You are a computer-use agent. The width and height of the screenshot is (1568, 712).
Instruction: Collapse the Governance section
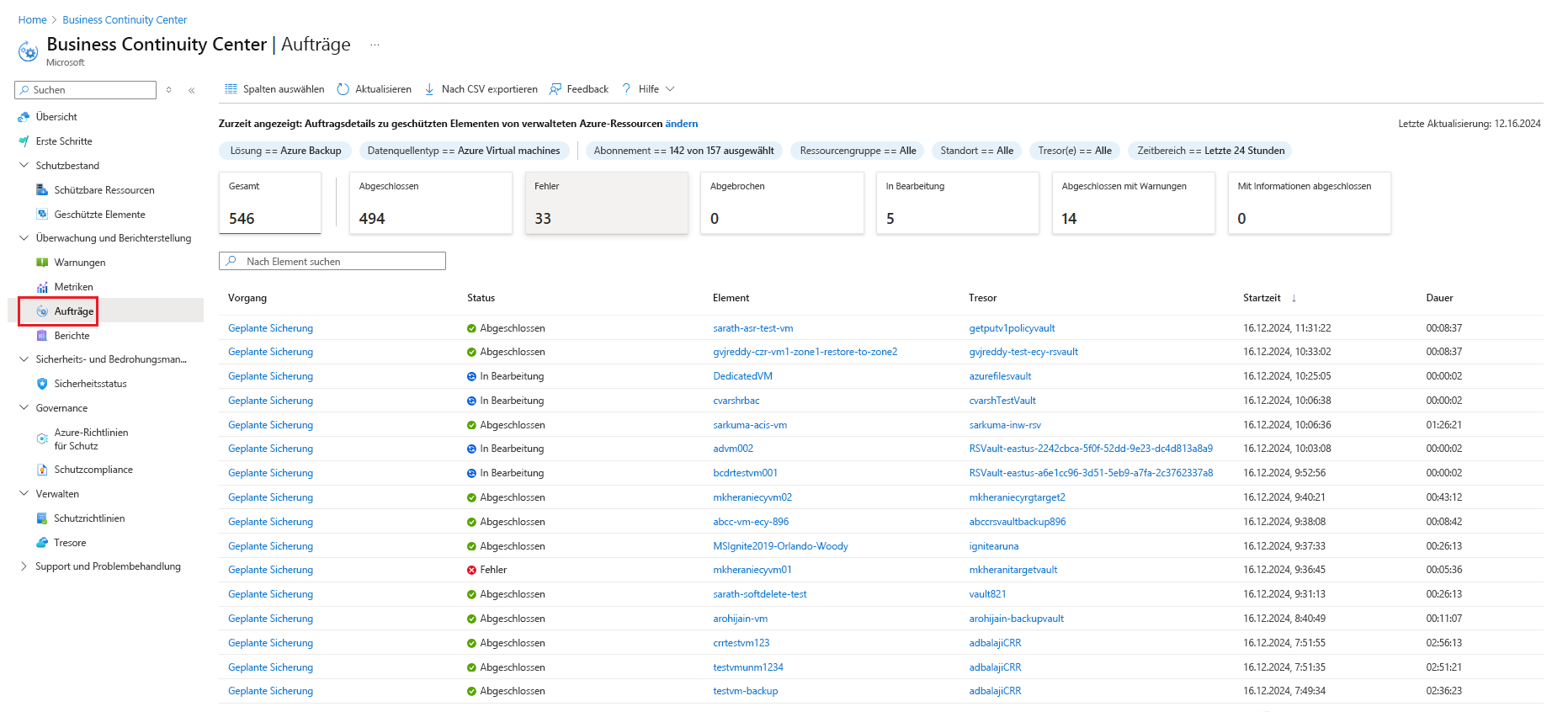coord(24,408)
